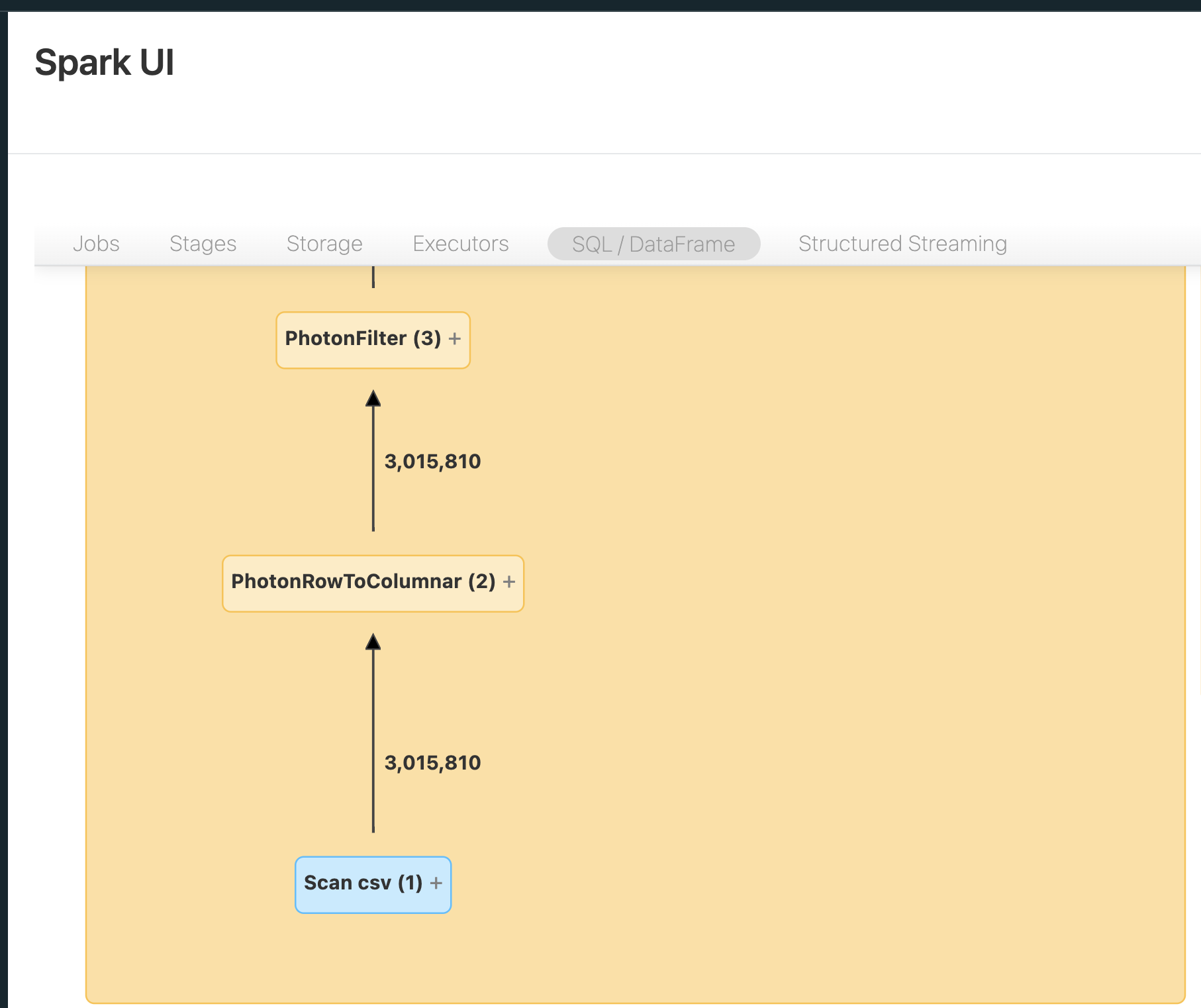Click the plus icon on PhotonFilter node
Viewport: 1201px width, 1008px height.
[456, 338]
